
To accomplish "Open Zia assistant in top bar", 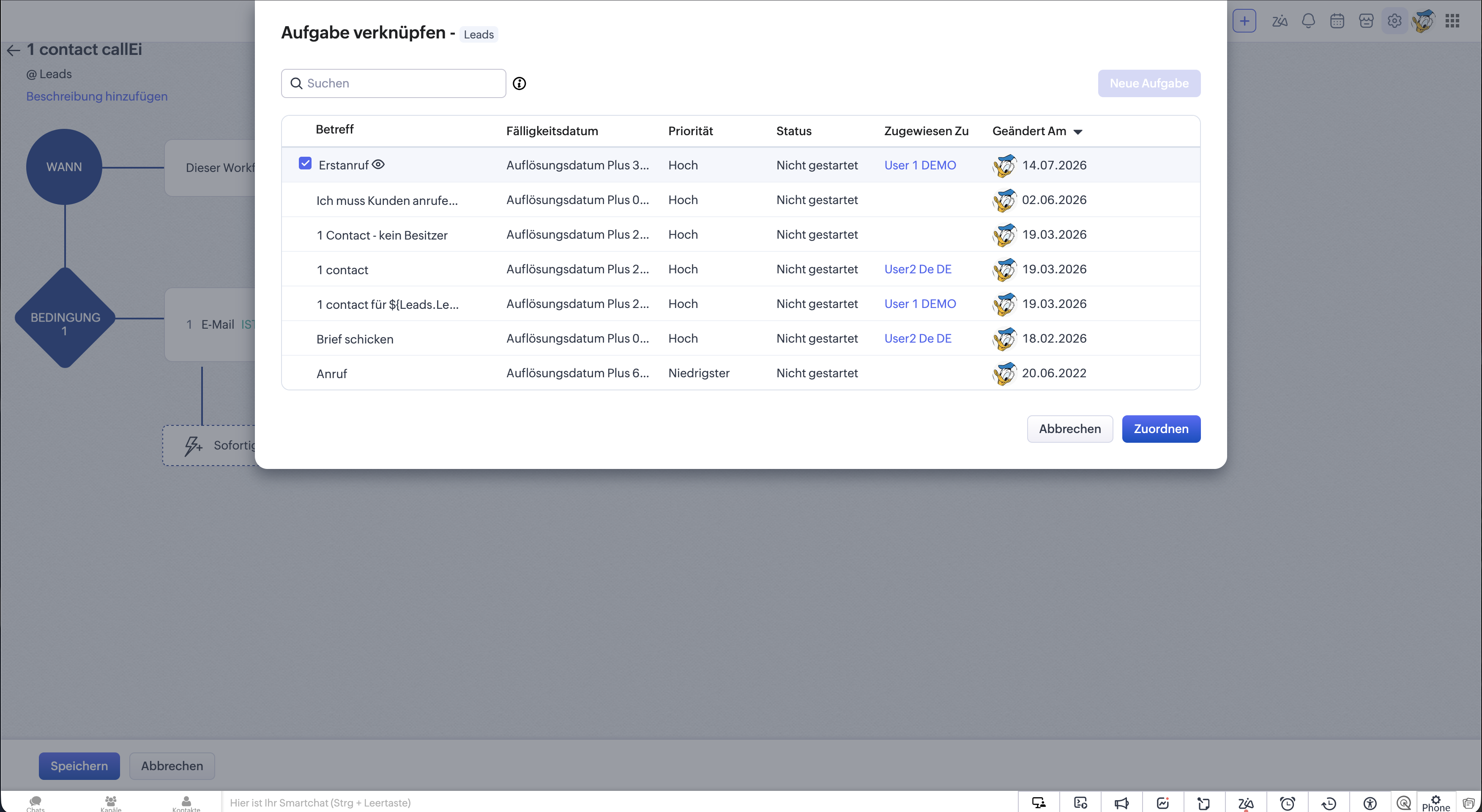I will coord(1280,21).
